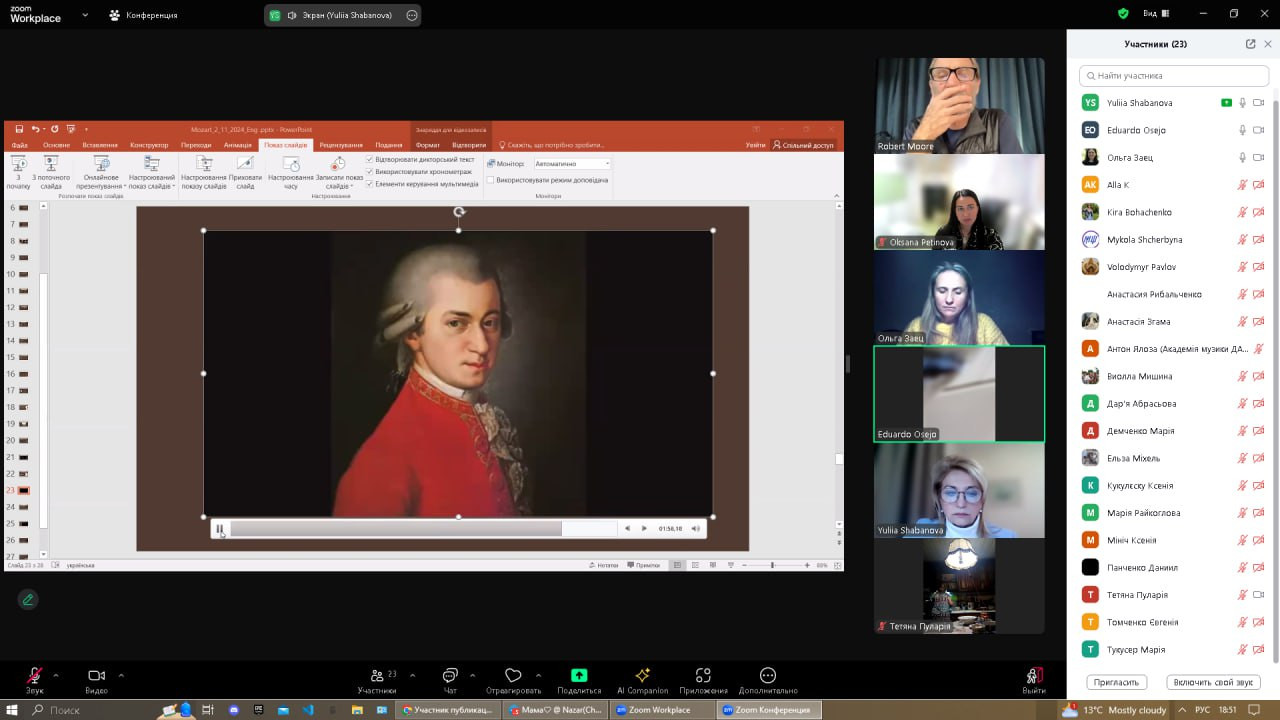Click the Пригласить button
Image resolution: width=1280 pixels, height=720 pixels.
tap(1116, 682)
